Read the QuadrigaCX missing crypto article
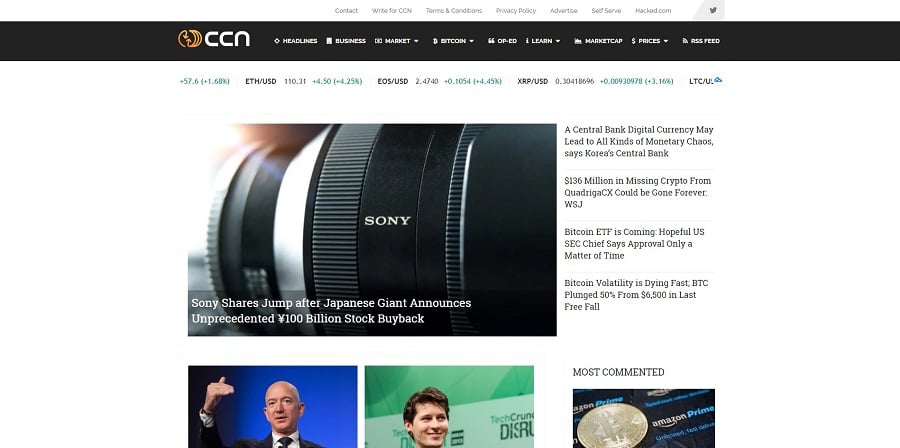Screen dimensions: 900x448 point(638,192)
